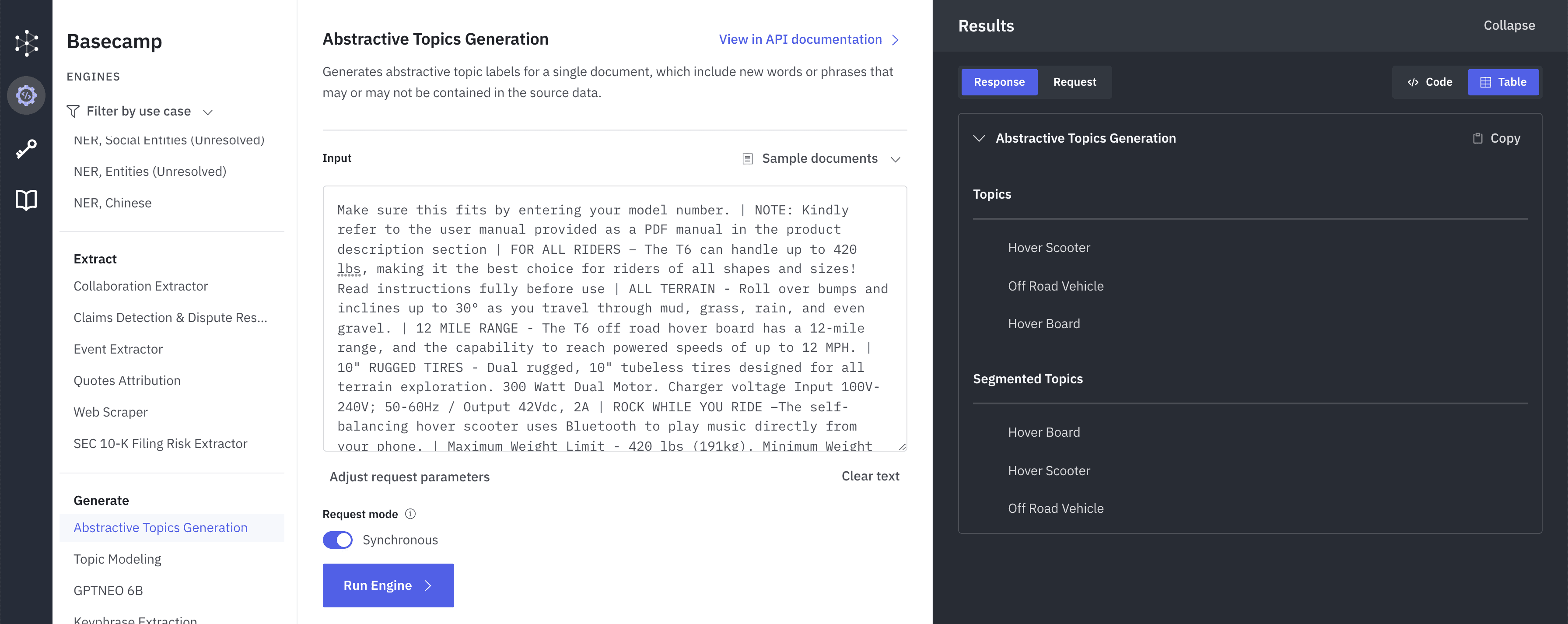Screen dimensions: 1568x624
Task: Click the Sample documents list icon
Action: 748,159
